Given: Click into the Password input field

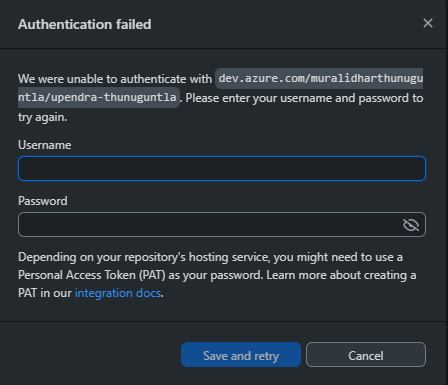Looking at the screenshot, I should pyautogui.click(x=210, y=225).
